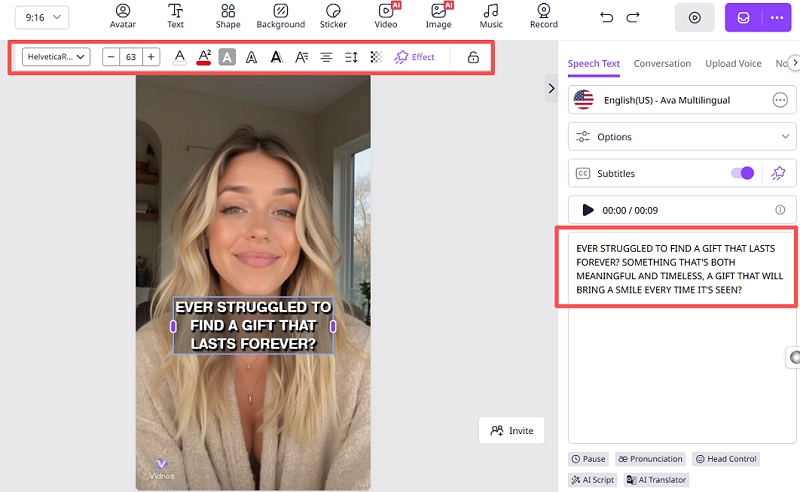The height and width of the screenshot is (492, 800).
Task: Click the 00:00 / 00:09 time display
Action: 630,210
